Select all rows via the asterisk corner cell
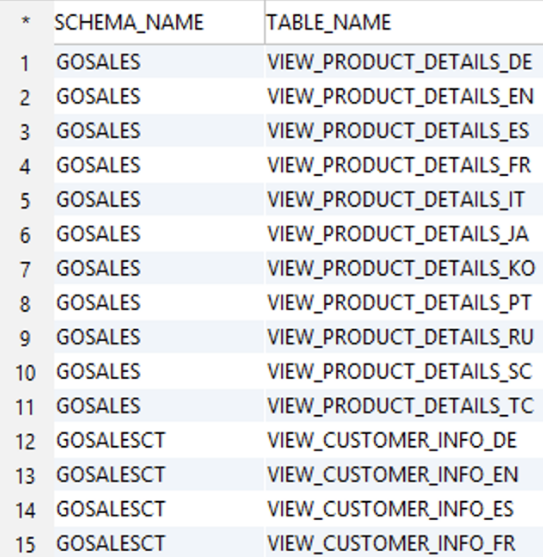Image resolution: width=543 pixels, height=557 pixels. click(26, 23)
